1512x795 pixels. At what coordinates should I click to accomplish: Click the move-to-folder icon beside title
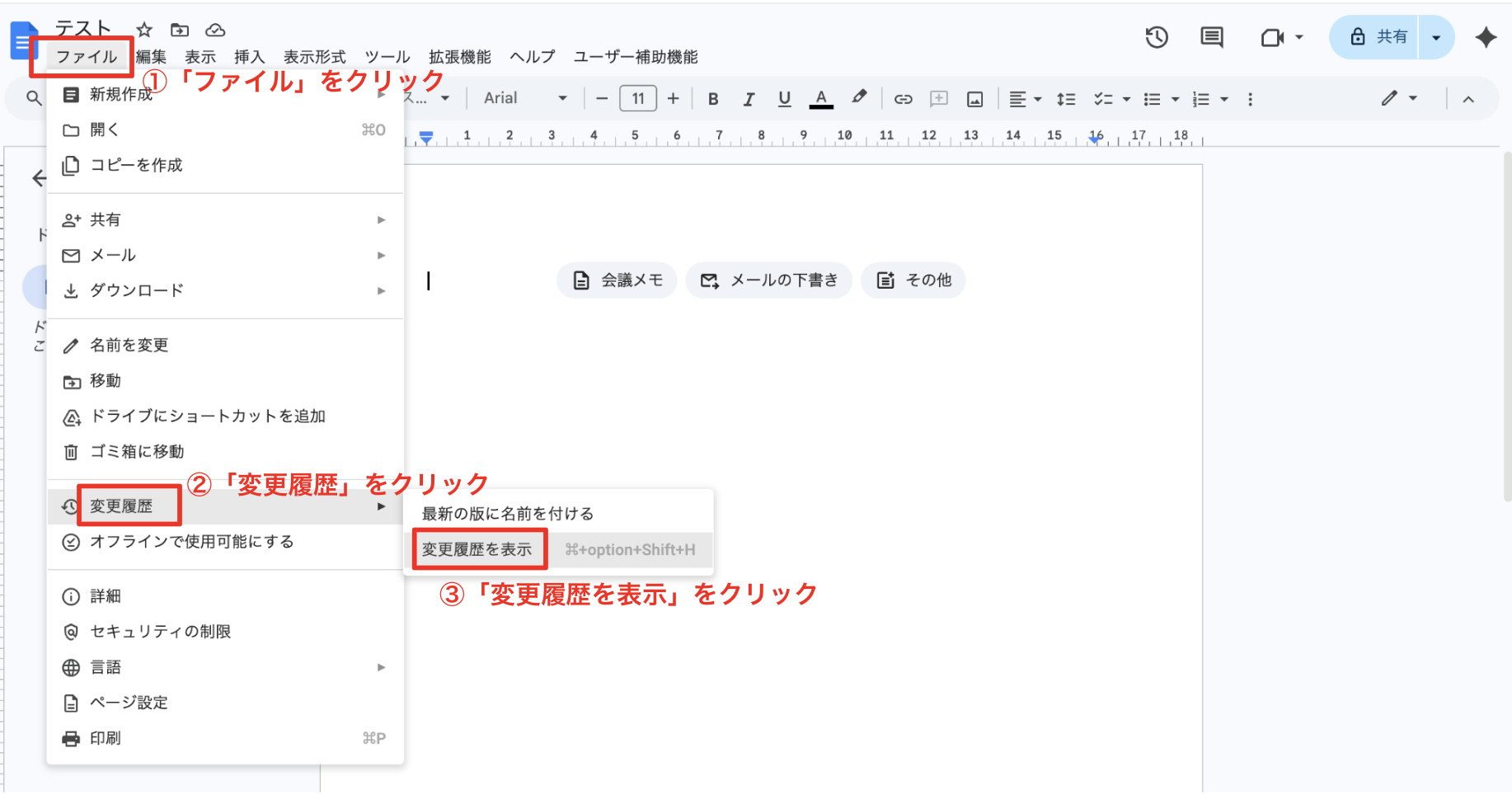click(180, 31)
